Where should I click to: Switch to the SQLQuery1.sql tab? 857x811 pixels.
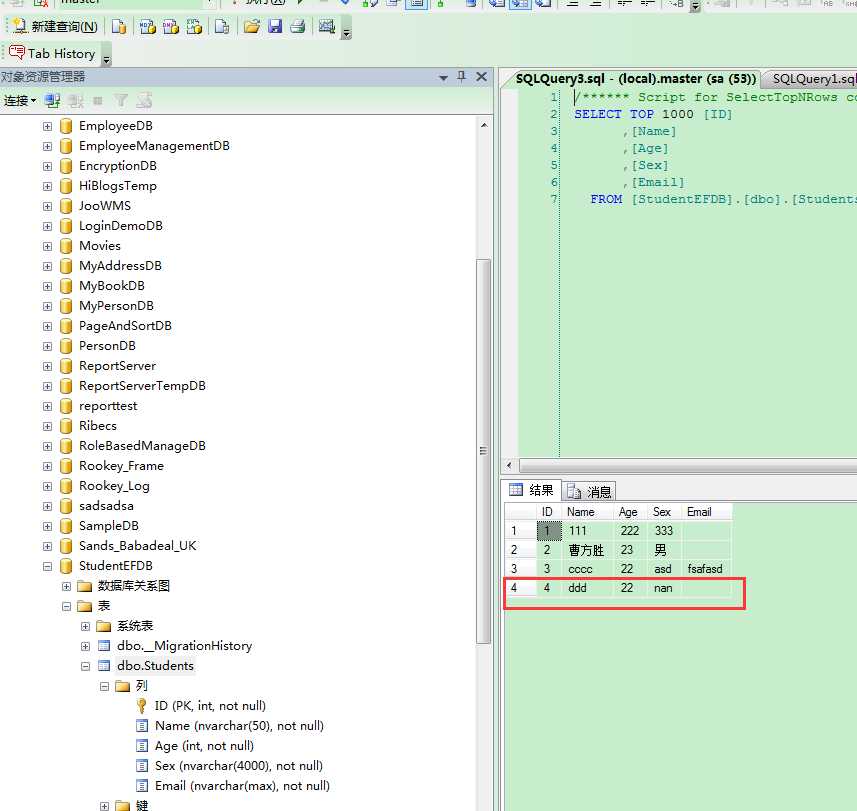click(813, 79)
